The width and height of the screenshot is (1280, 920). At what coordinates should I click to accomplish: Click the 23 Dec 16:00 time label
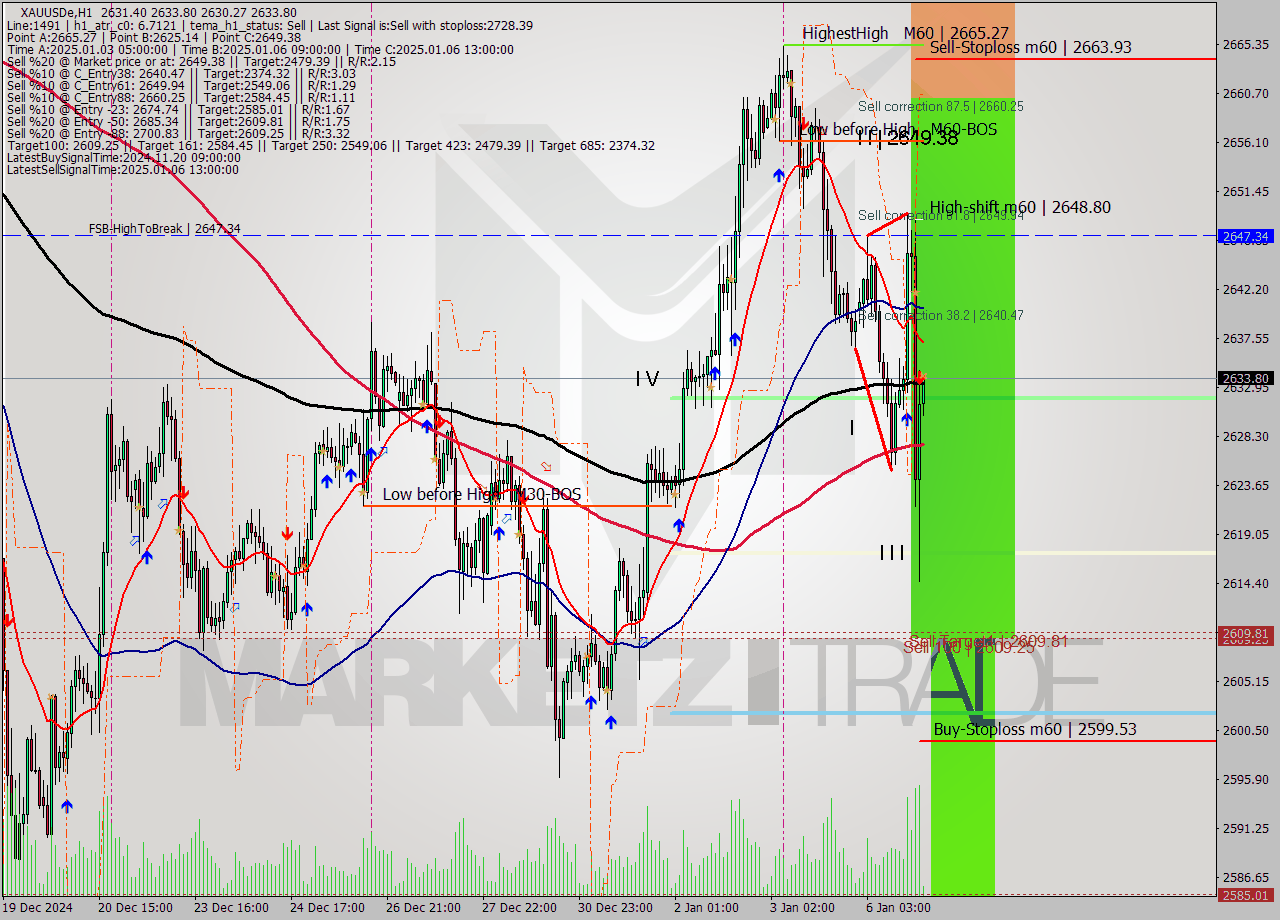coord(231,908)
